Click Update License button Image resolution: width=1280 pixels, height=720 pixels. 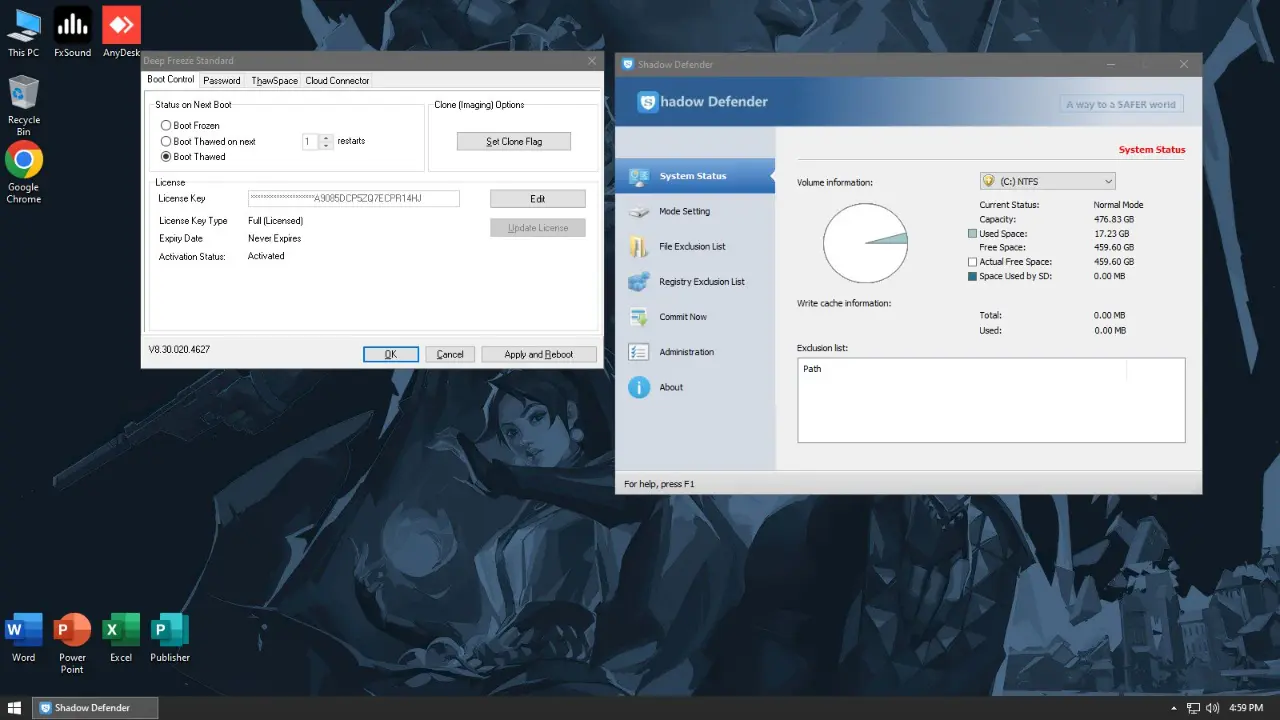pos(537,228)
